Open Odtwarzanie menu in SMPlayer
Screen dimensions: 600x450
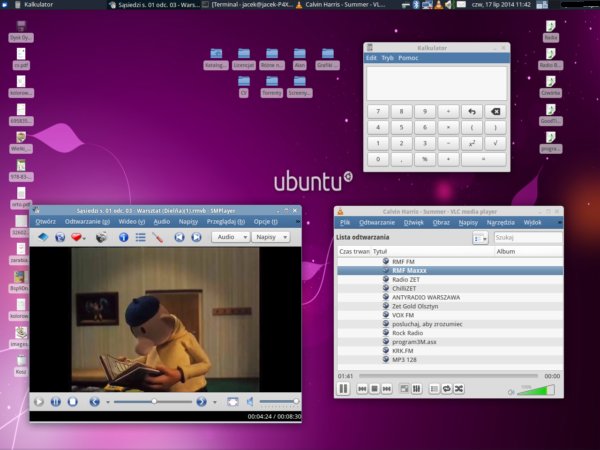click(x=87, y=222)
